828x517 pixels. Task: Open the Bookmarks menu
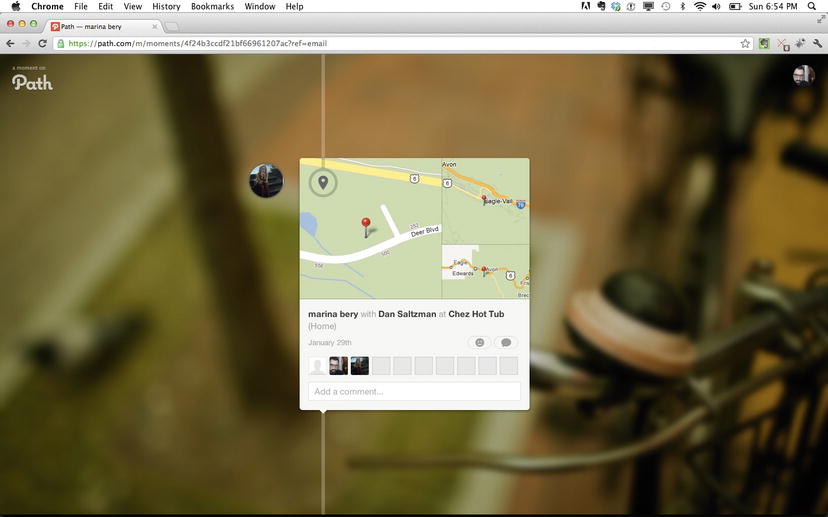[212, 6]
